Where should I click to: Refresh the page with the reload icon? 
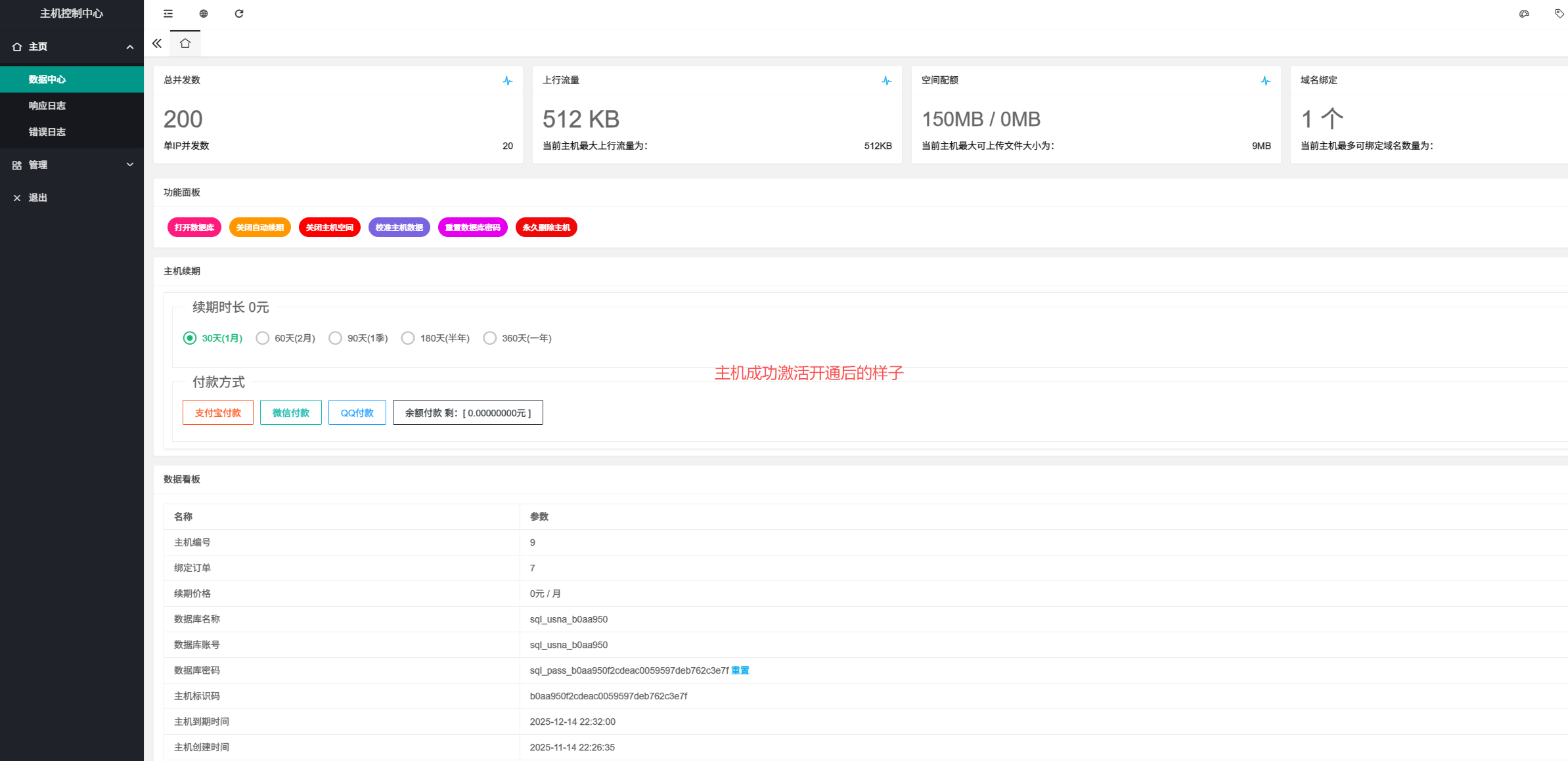tap(239, 13)
